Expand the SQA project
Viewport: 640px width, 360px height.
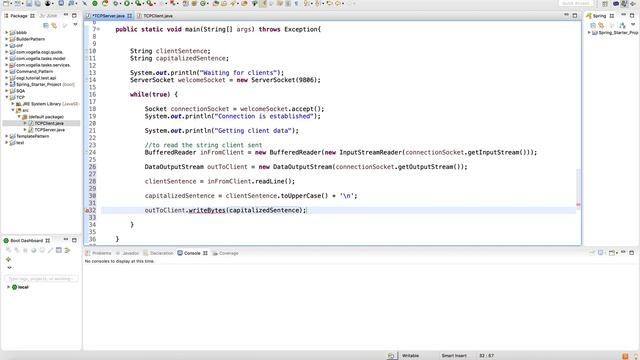point(7,91)
